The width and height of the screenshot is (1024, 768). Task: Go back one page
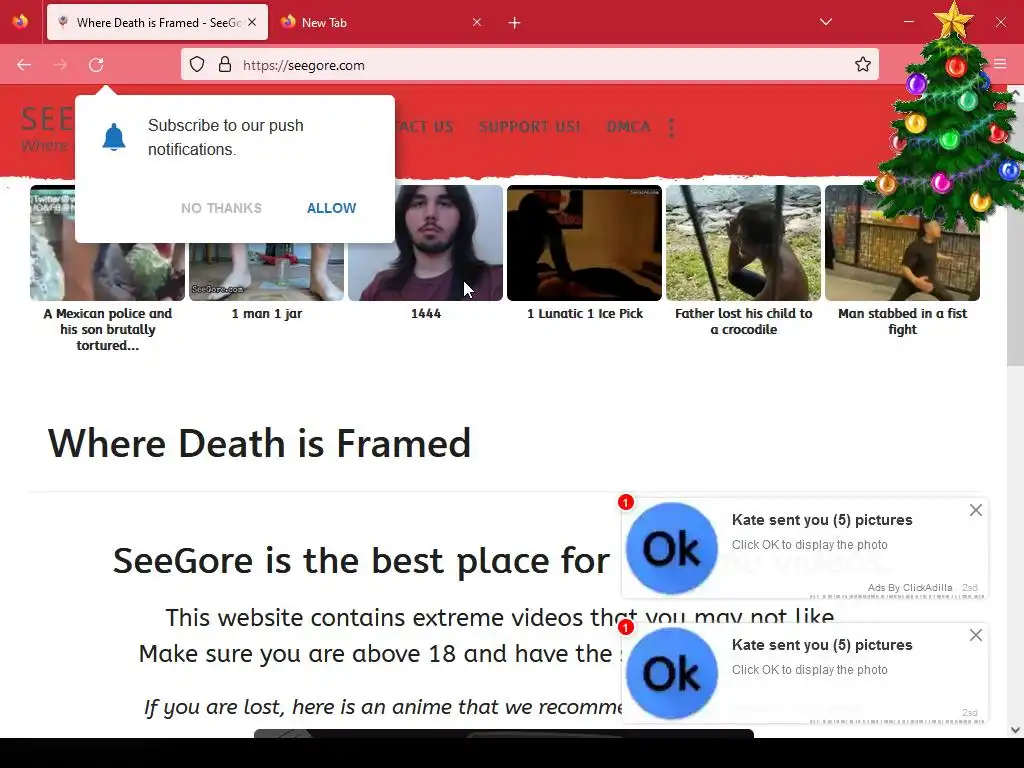(24, 65)
